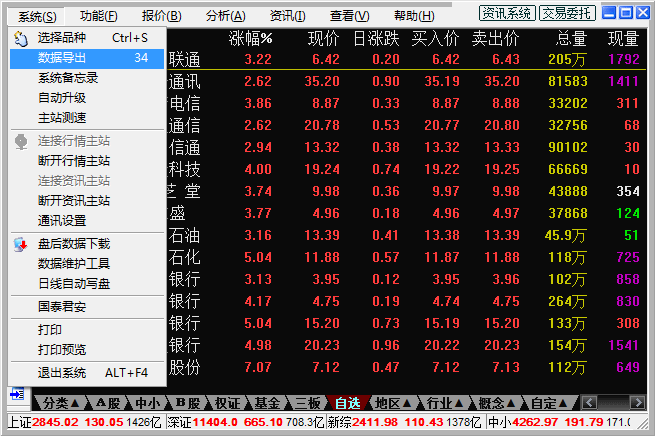The height and width of the screenshot is (436, 655).
Task: Sort by the 卖出价 column header
Action: click(495, 39)
